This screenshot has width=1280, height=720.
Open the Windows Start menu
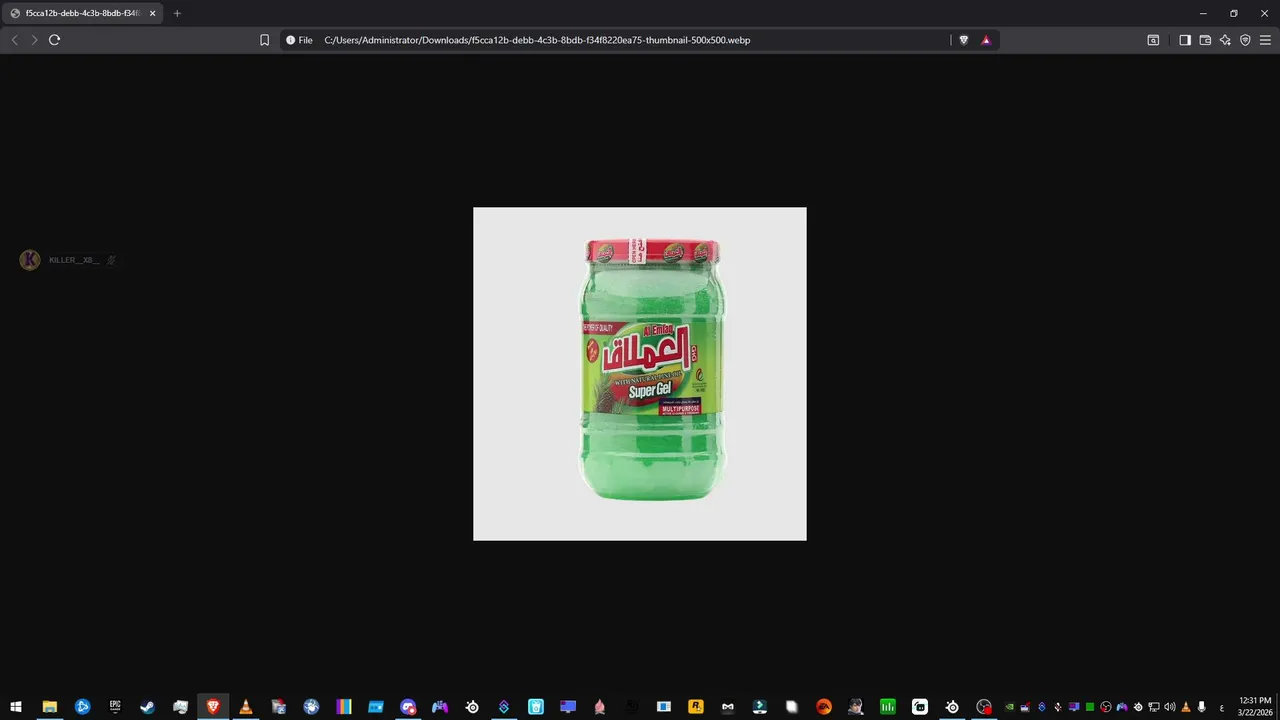[16, 707]
